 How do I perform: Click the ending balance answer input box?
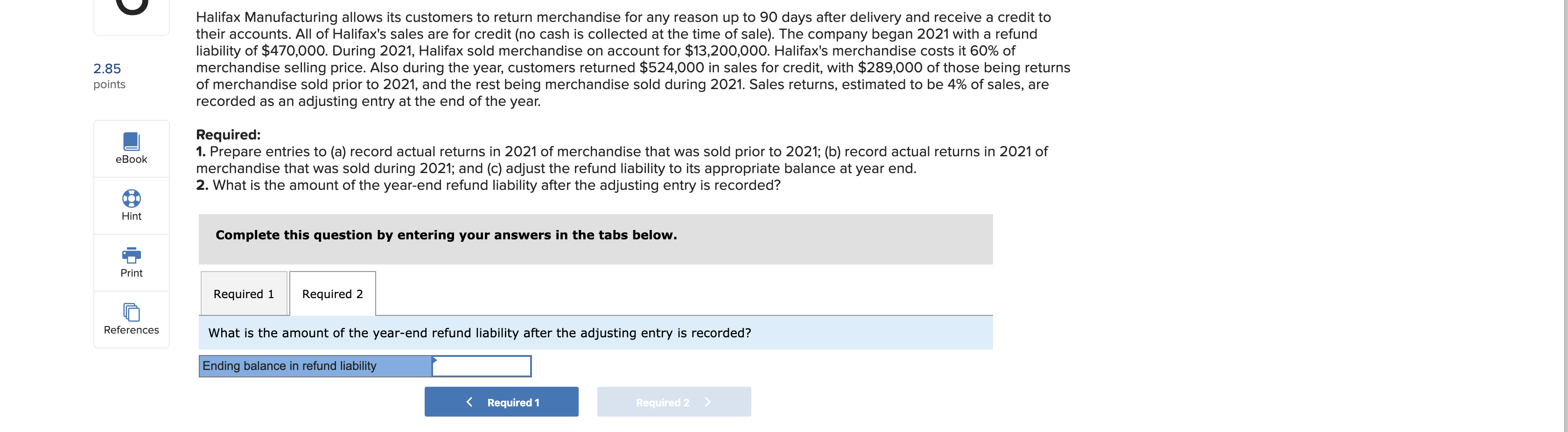pos(481,366)
